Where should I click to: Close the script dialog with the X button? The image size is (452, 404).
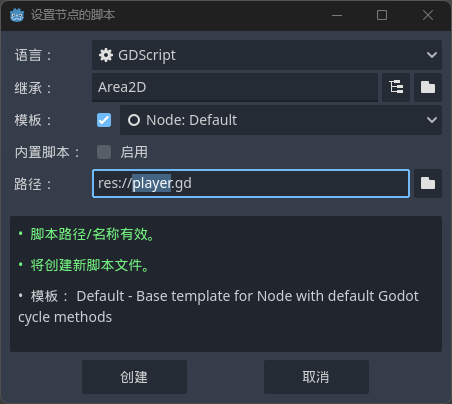[428, 15]
